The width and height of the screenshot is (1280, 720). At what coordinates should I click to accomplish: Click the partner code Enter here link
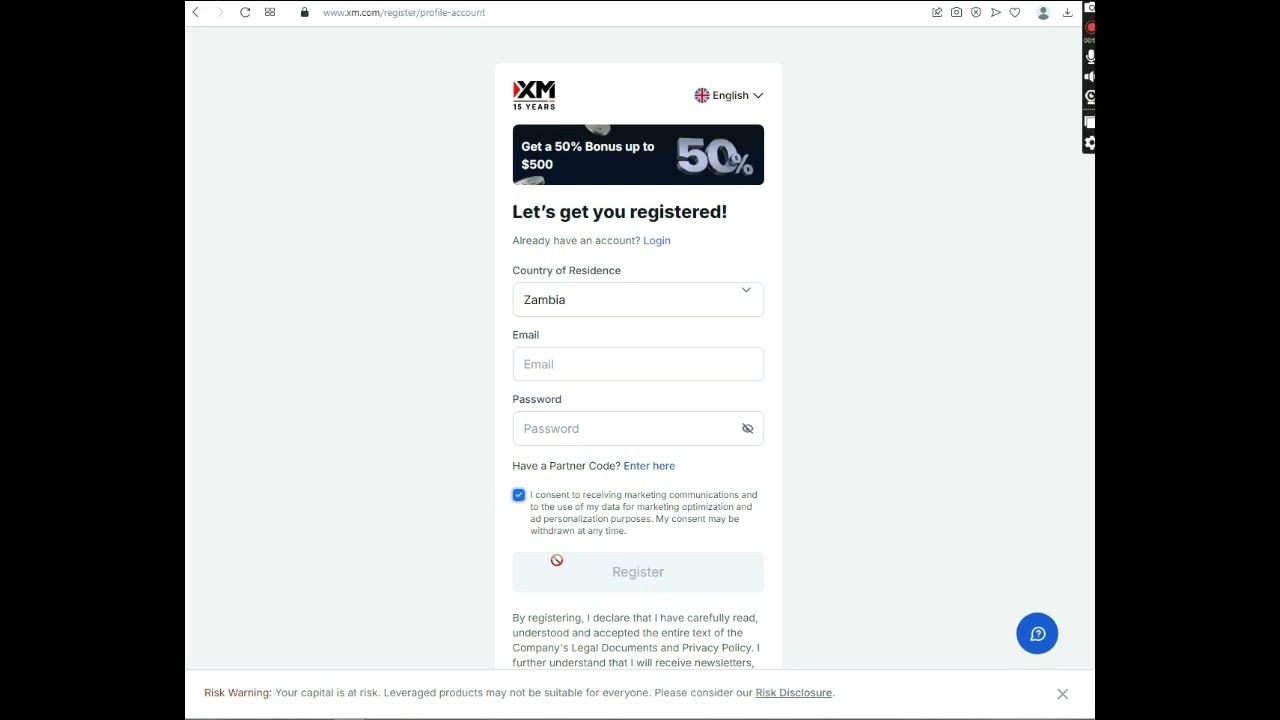click(649, 466)
